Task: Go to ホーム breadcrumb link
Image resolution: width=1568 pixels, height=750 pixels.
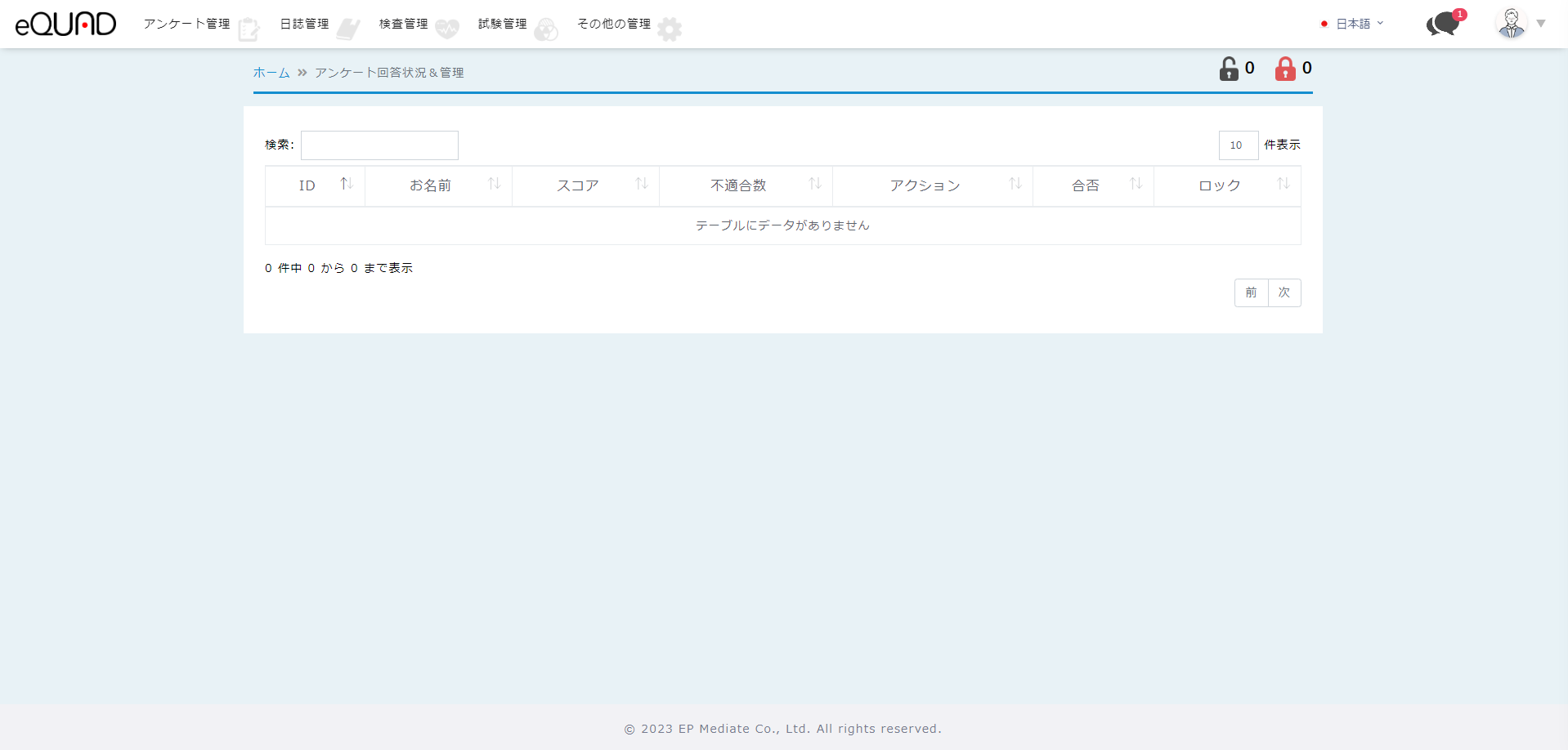Action: coord(271,73)
